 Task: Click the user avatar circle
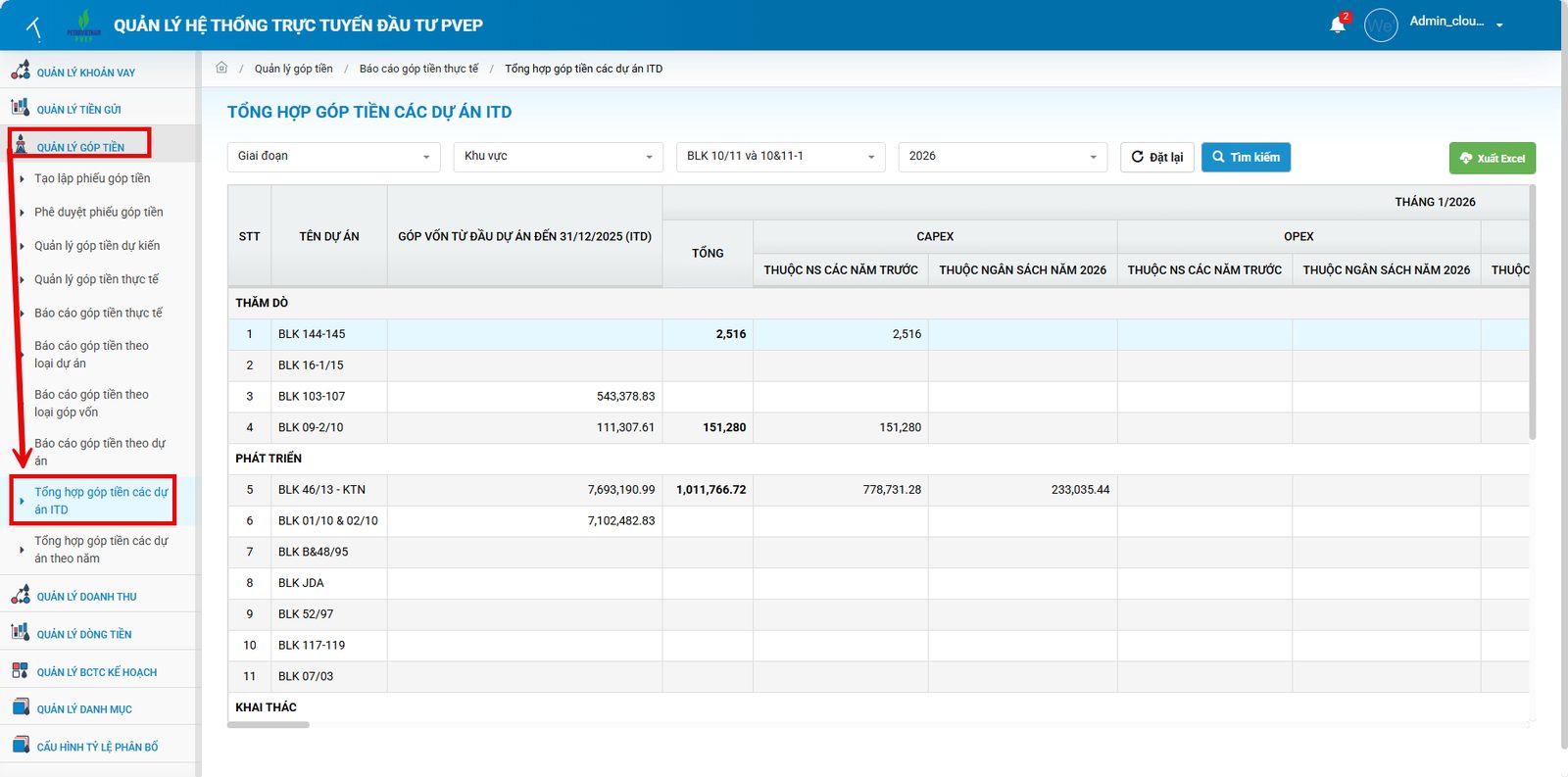pyautogui.click(x=1381, y=25)
